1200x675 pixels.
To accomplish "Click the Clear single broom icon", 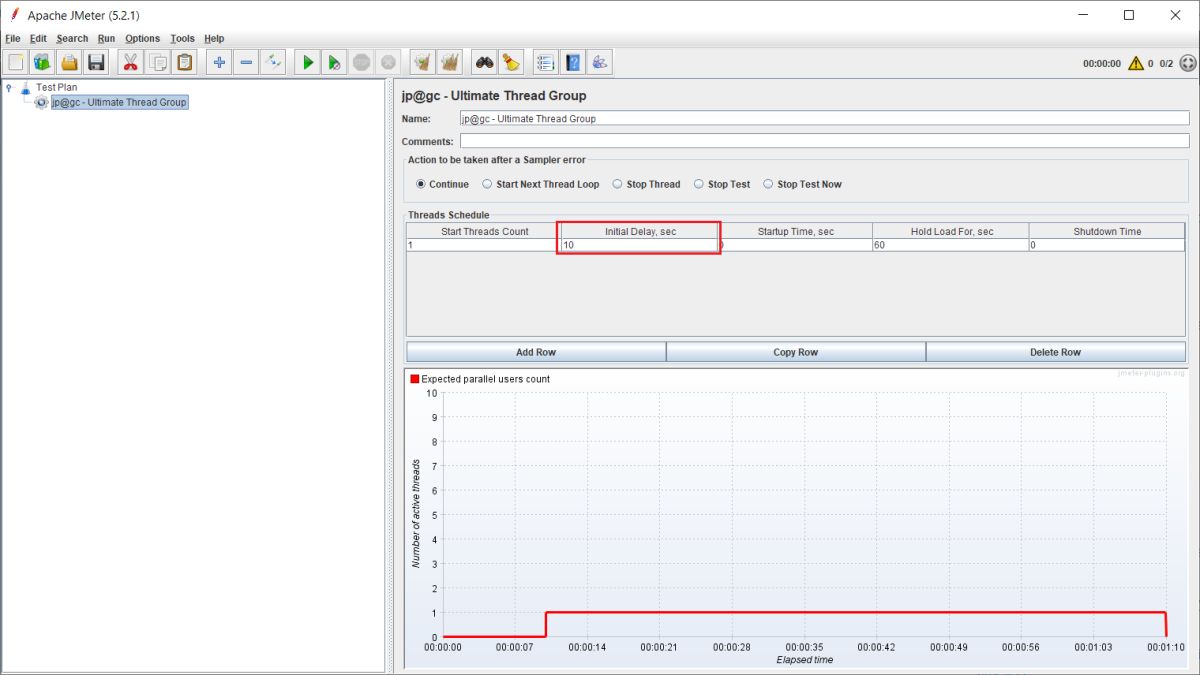I will 422,62.
